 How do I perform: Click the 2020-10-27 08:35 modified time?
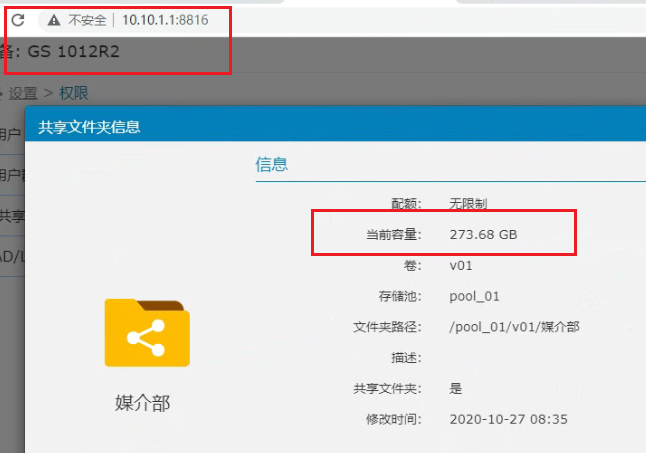point(509,419)
